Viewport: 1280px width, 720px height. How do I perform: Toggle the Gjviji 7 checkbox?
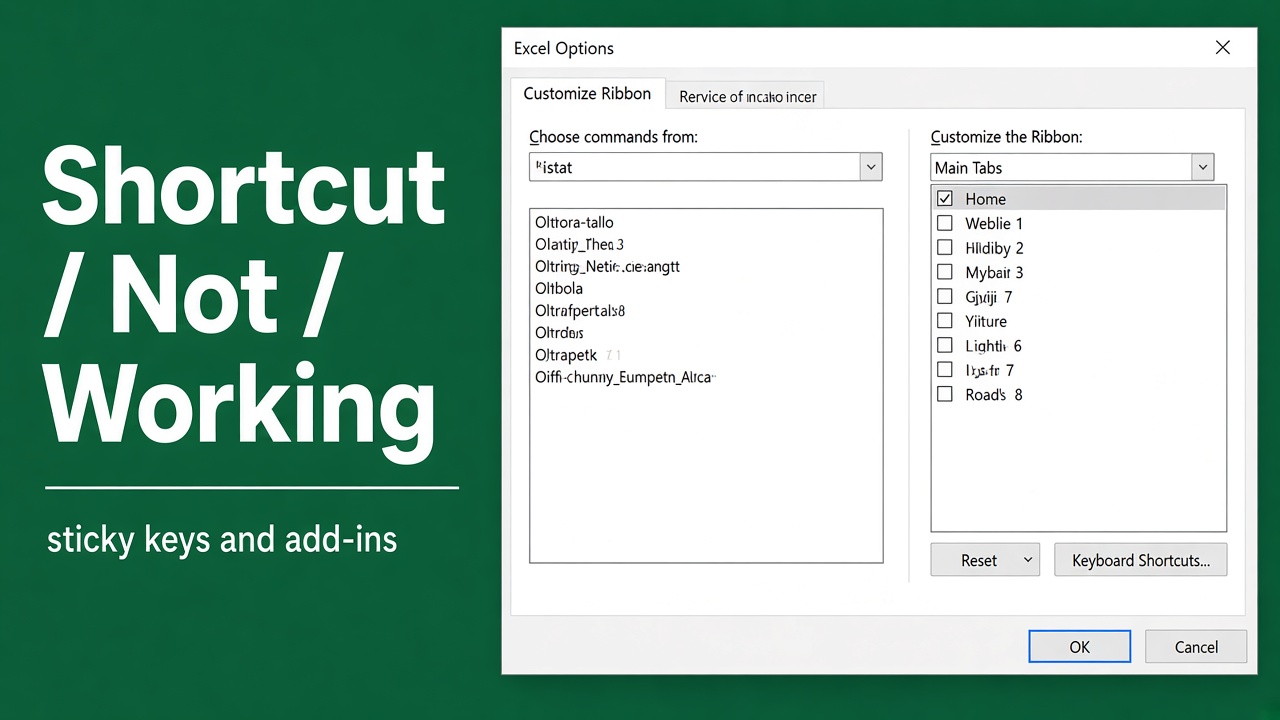click(x=944, y=297)
